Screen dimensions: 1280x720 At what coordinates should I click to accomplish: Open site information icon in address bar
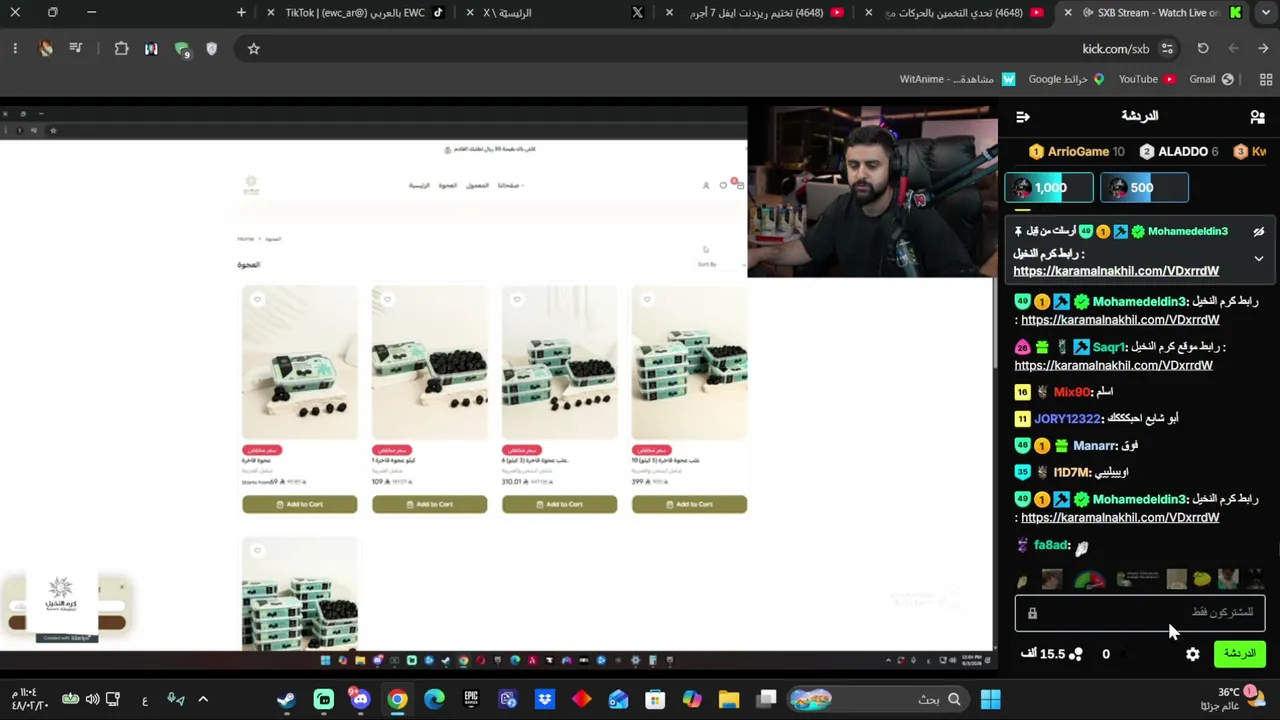tap(1167, 49)
